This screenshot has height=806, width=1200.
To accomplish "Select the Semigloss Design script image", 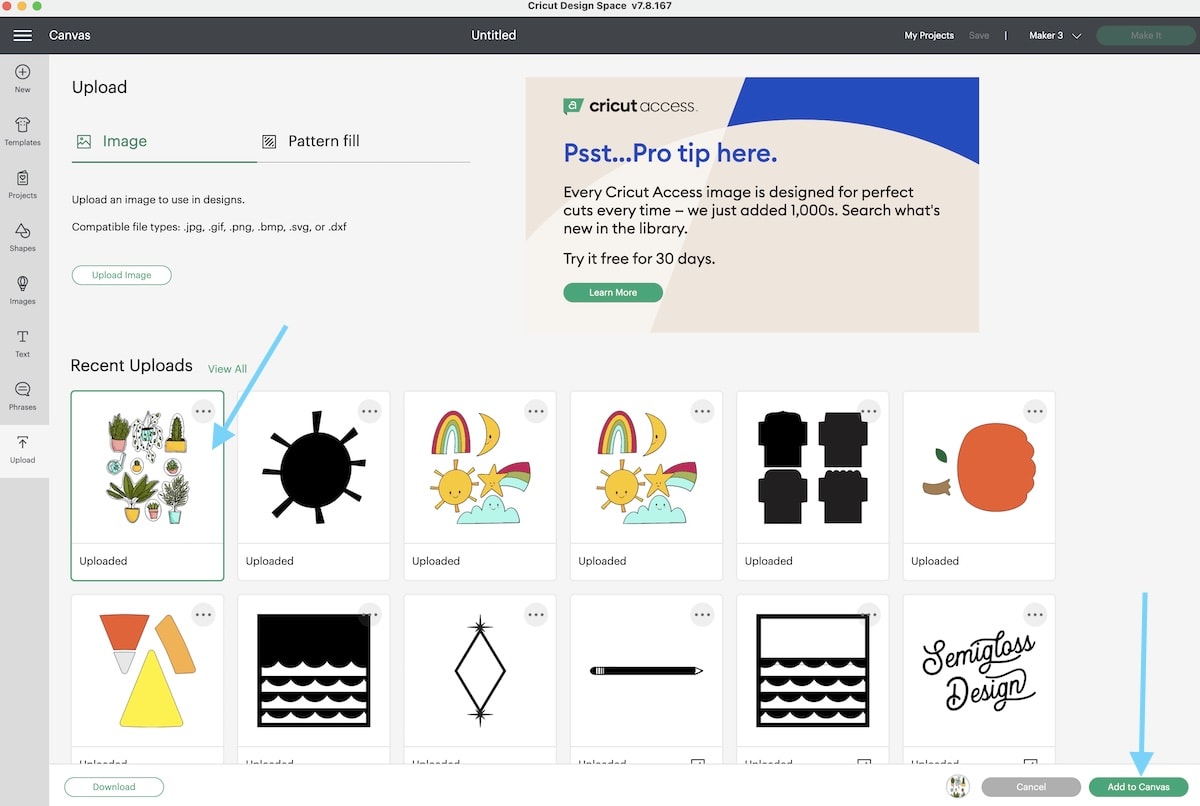I will (979, 680).
